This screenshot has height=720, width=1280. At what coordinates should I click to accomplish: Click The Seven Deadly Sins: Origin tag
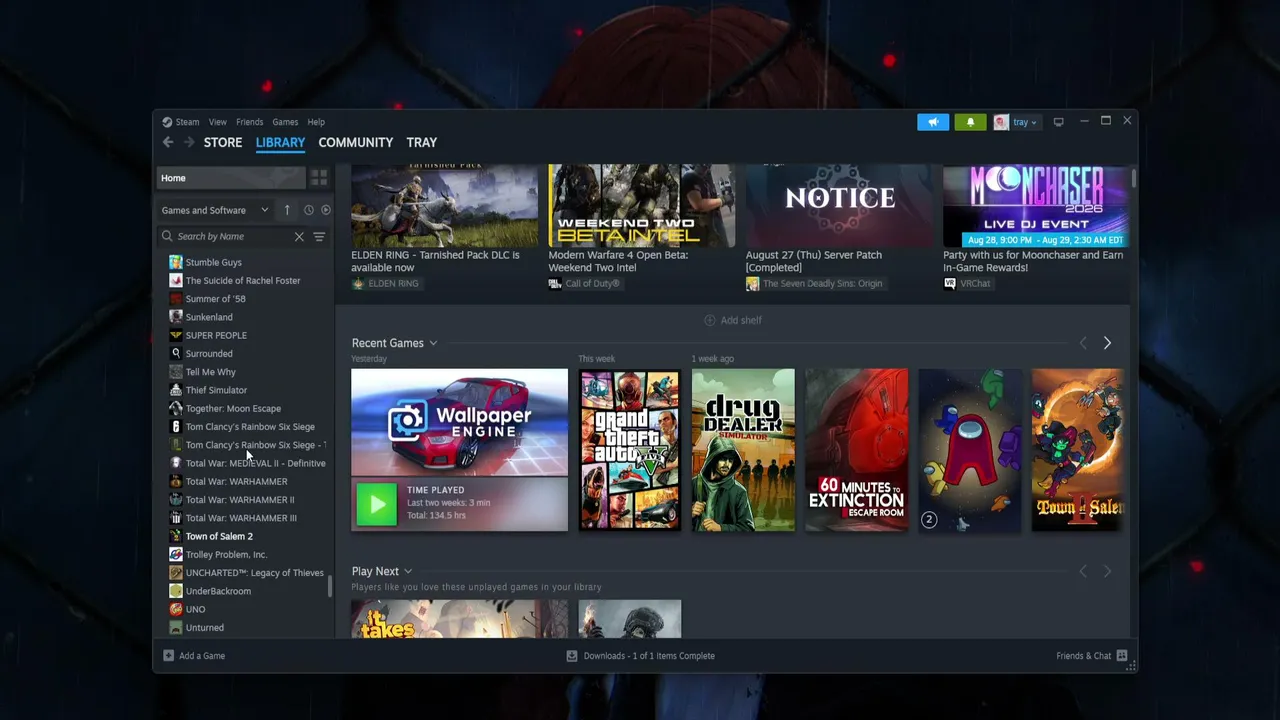(x=814, y=284)
